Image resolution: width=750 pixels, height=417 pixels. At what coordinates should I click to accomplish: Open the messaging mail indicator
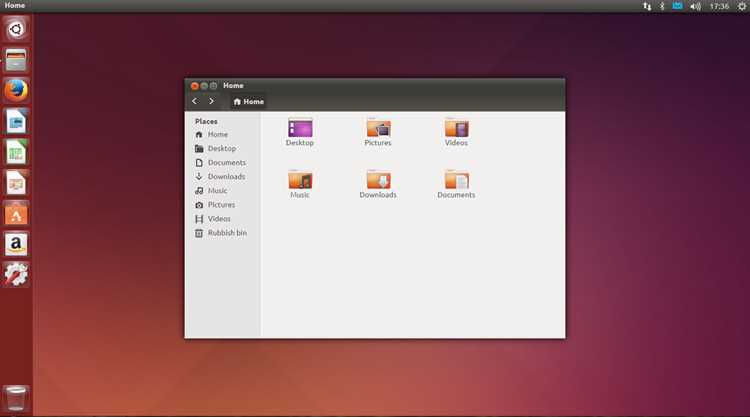click(x=677, y=6)
